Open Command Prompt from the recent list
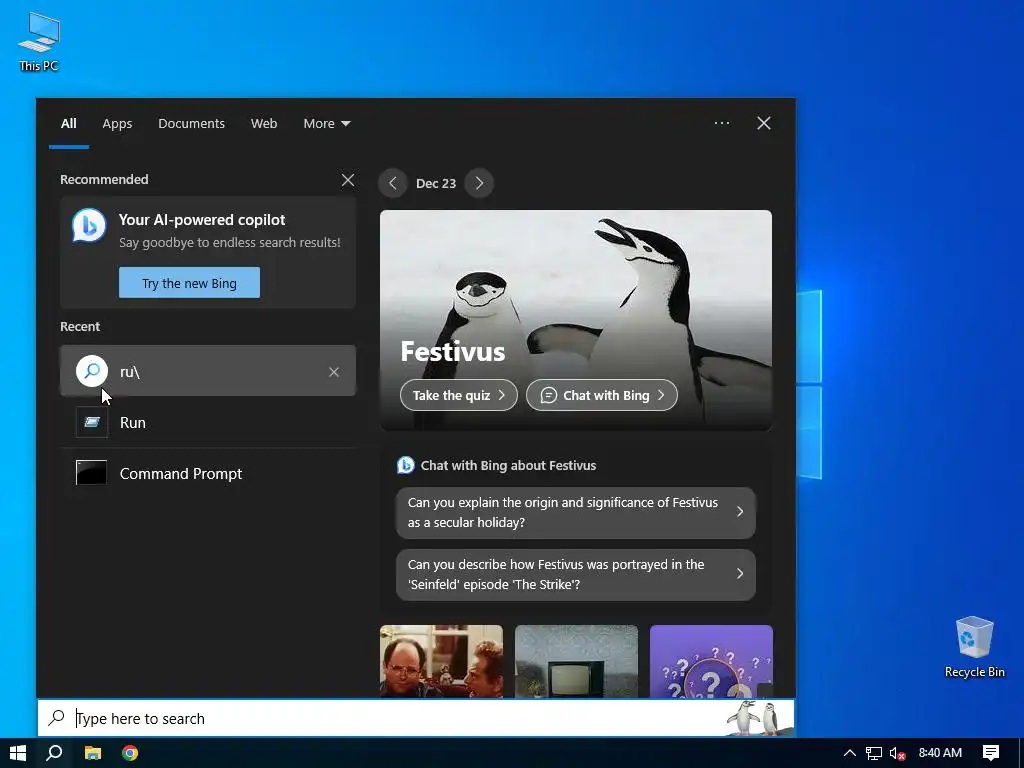1024x768 pixels. [208, 473]
